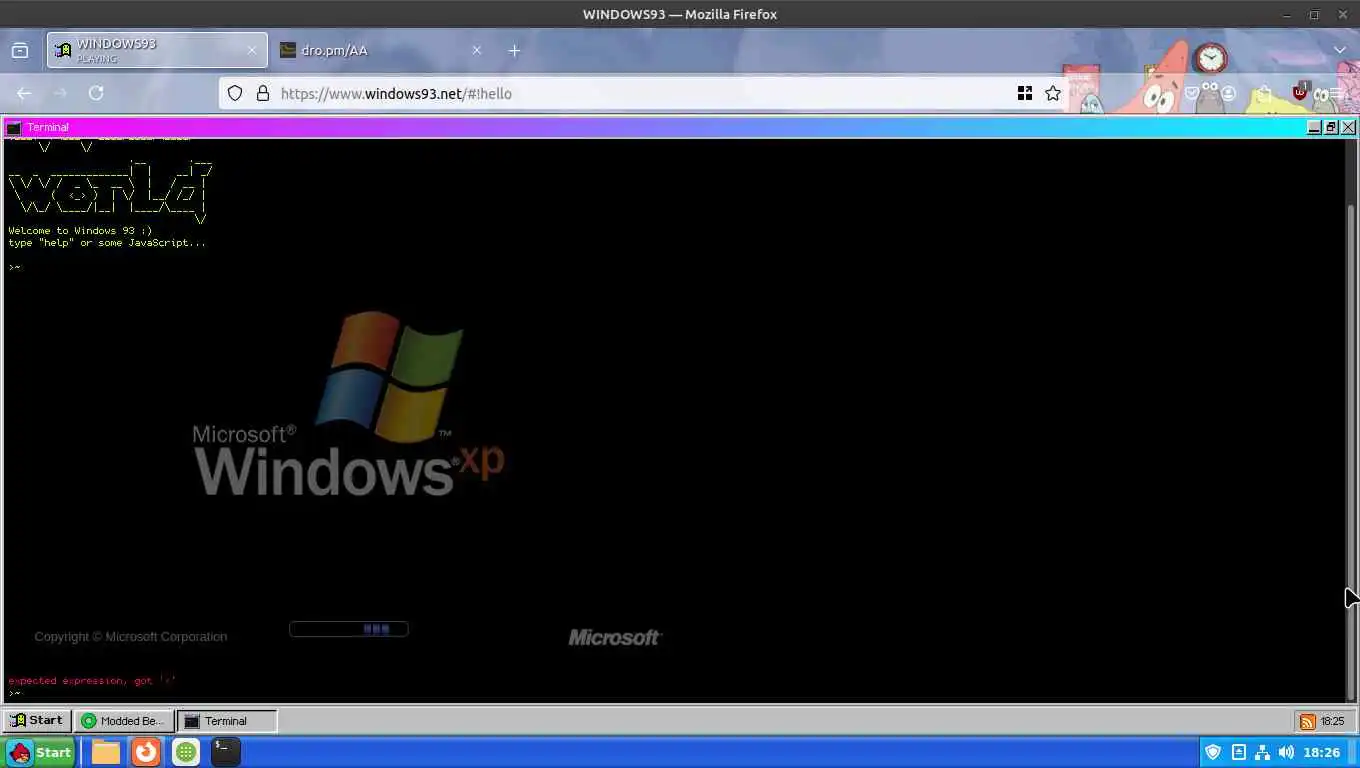Minimize the Terminal window
Screen dimensions: 1360x768
click(1315, 127)
